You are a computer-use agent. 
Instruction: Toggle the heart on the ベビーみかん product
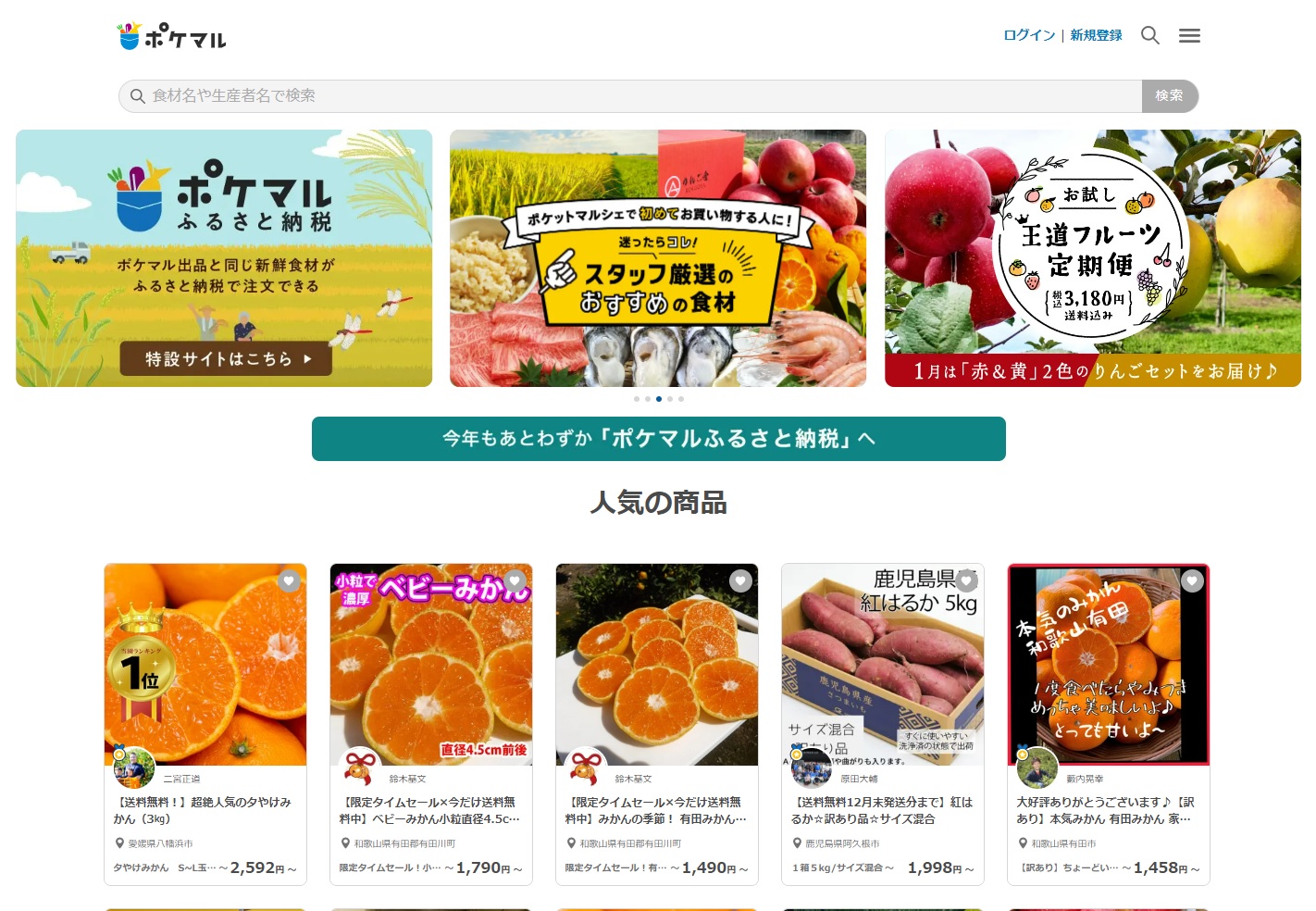[515, 580]
